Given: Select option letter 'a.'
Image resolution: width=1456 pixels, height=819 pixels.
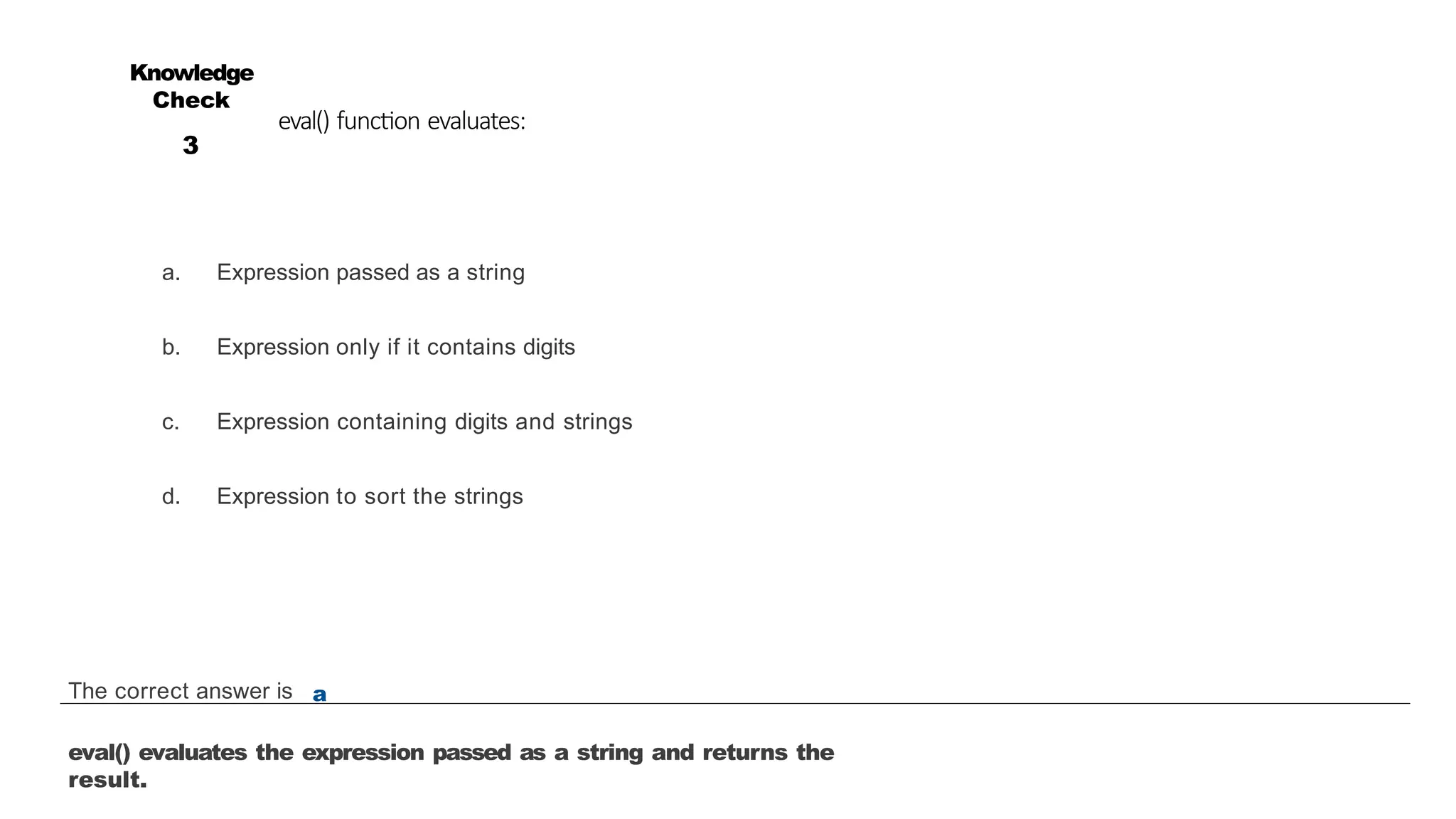Looking at the screenshot, I should pos(171,272).
